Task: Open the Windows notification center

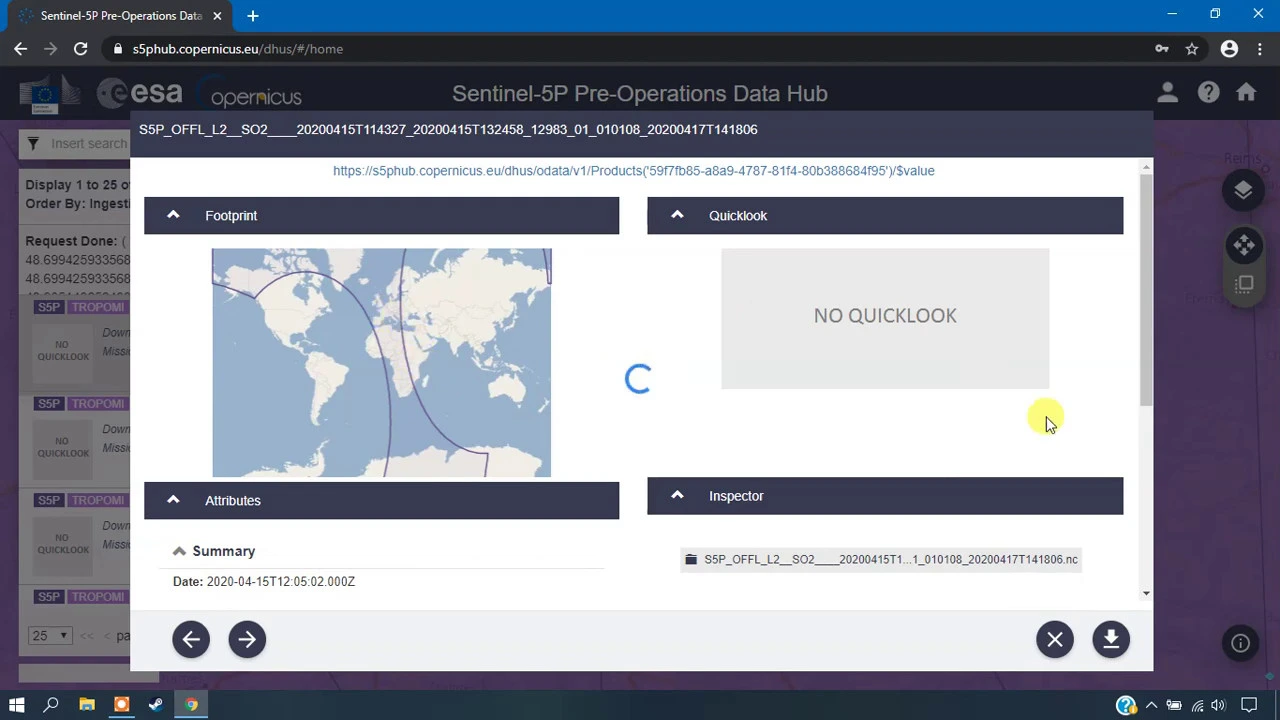Action: [x=1249, y=706]
